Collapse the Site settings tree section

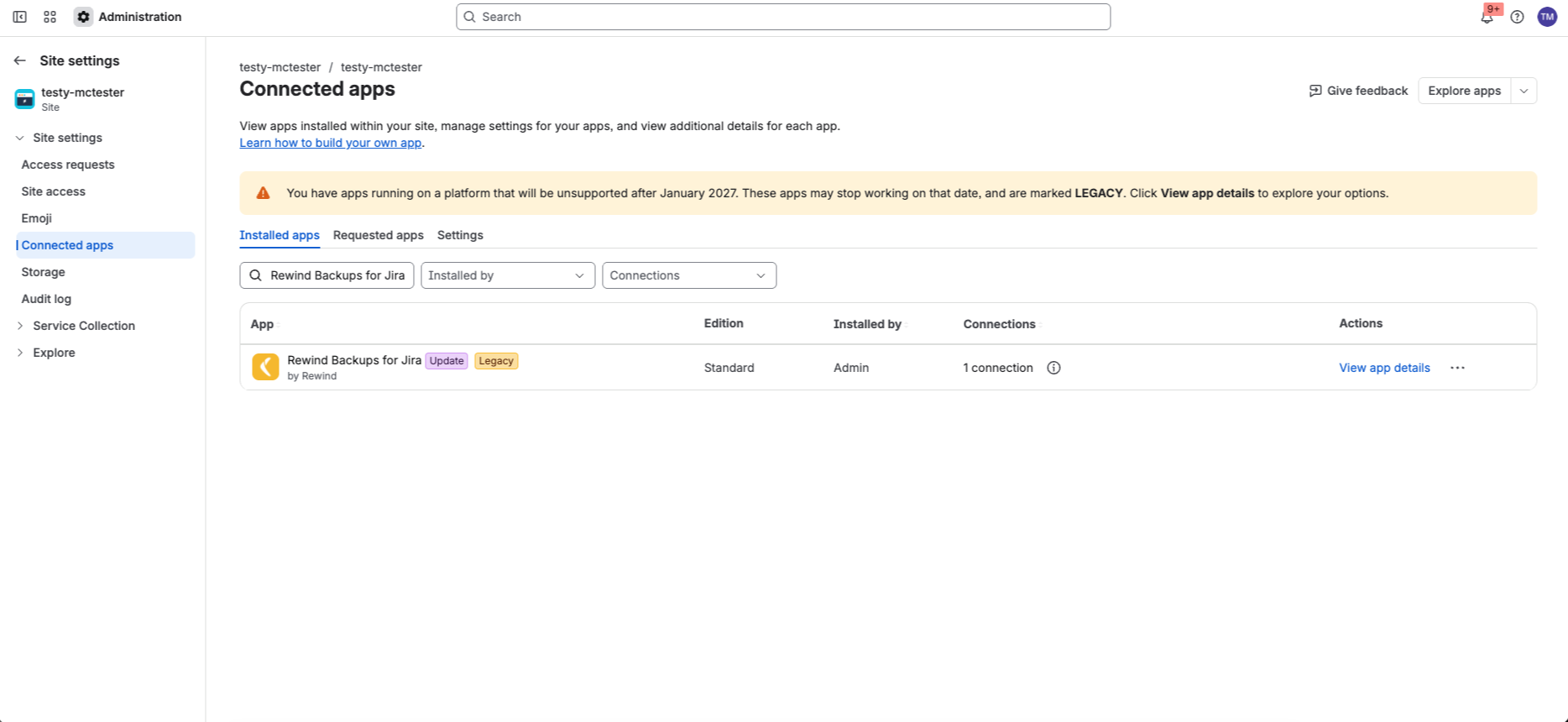20,138
